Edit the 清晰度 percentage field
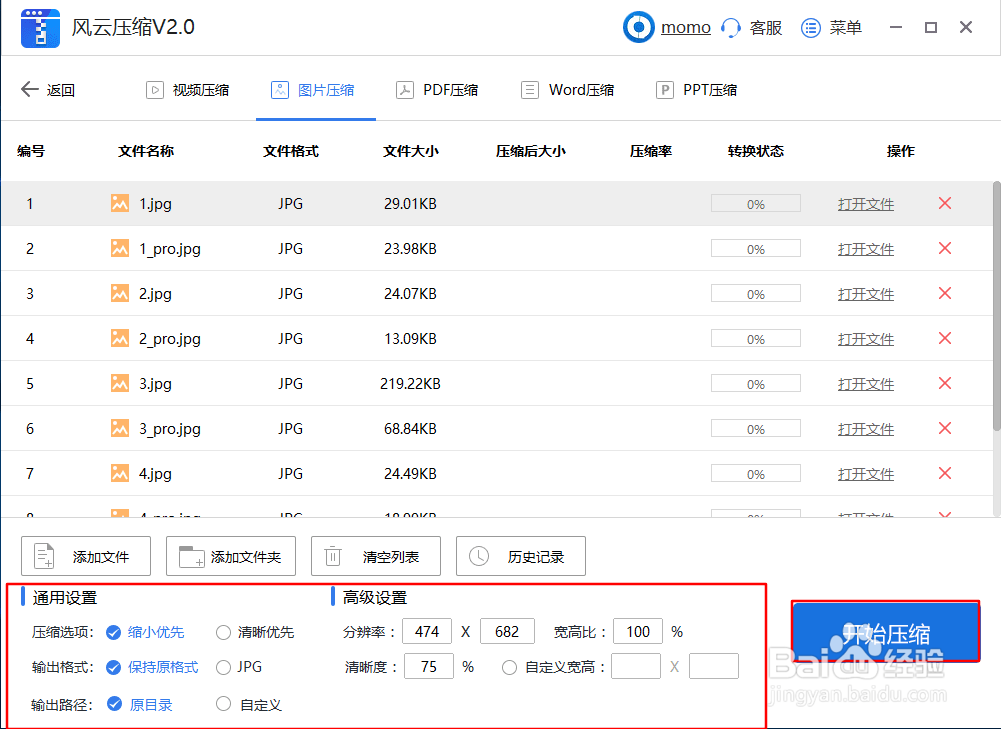Image resolution: width=1001 pixels, height=729 pixels. point(429,666)
